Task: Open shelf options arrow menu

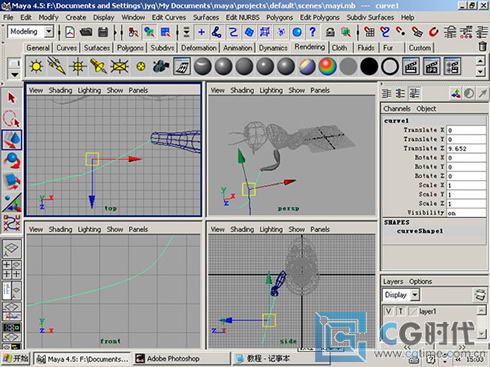Action: pos(15,74)
